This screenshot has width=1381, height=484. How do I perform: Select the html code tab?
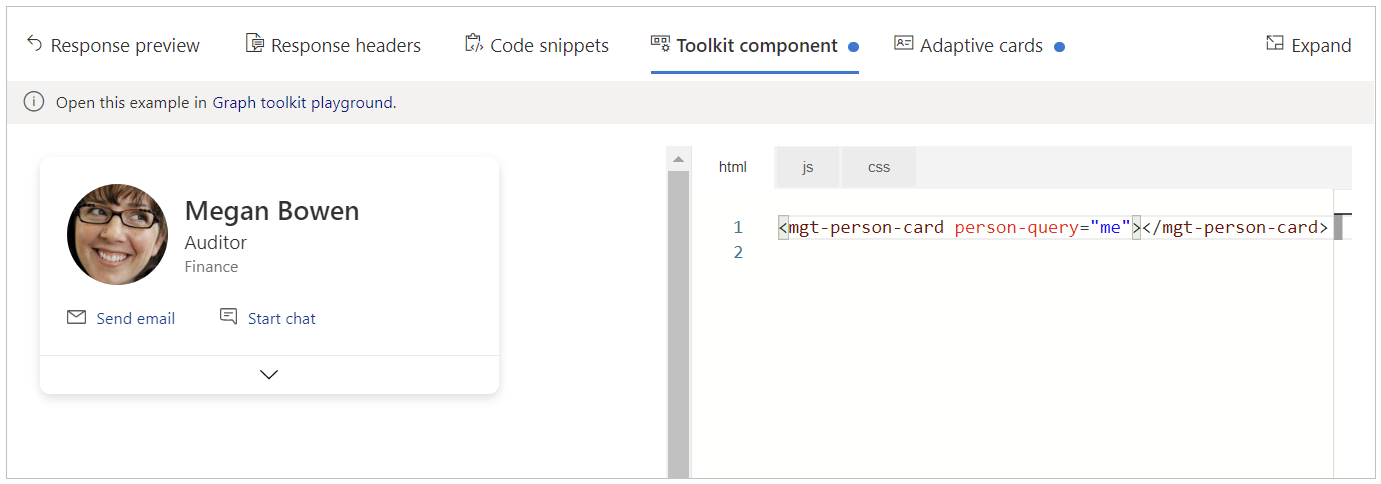pos(732,167)
